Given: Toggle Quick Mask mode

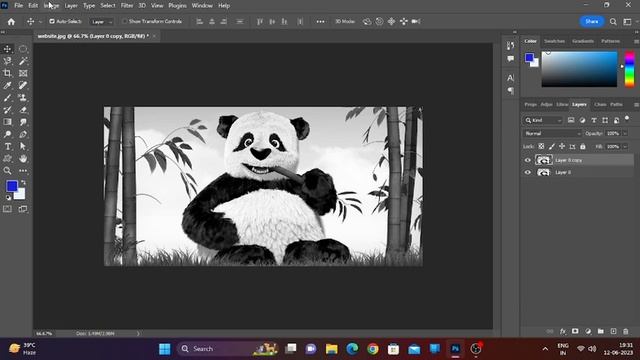Looking at the screenshot, I should coord(7,209).
